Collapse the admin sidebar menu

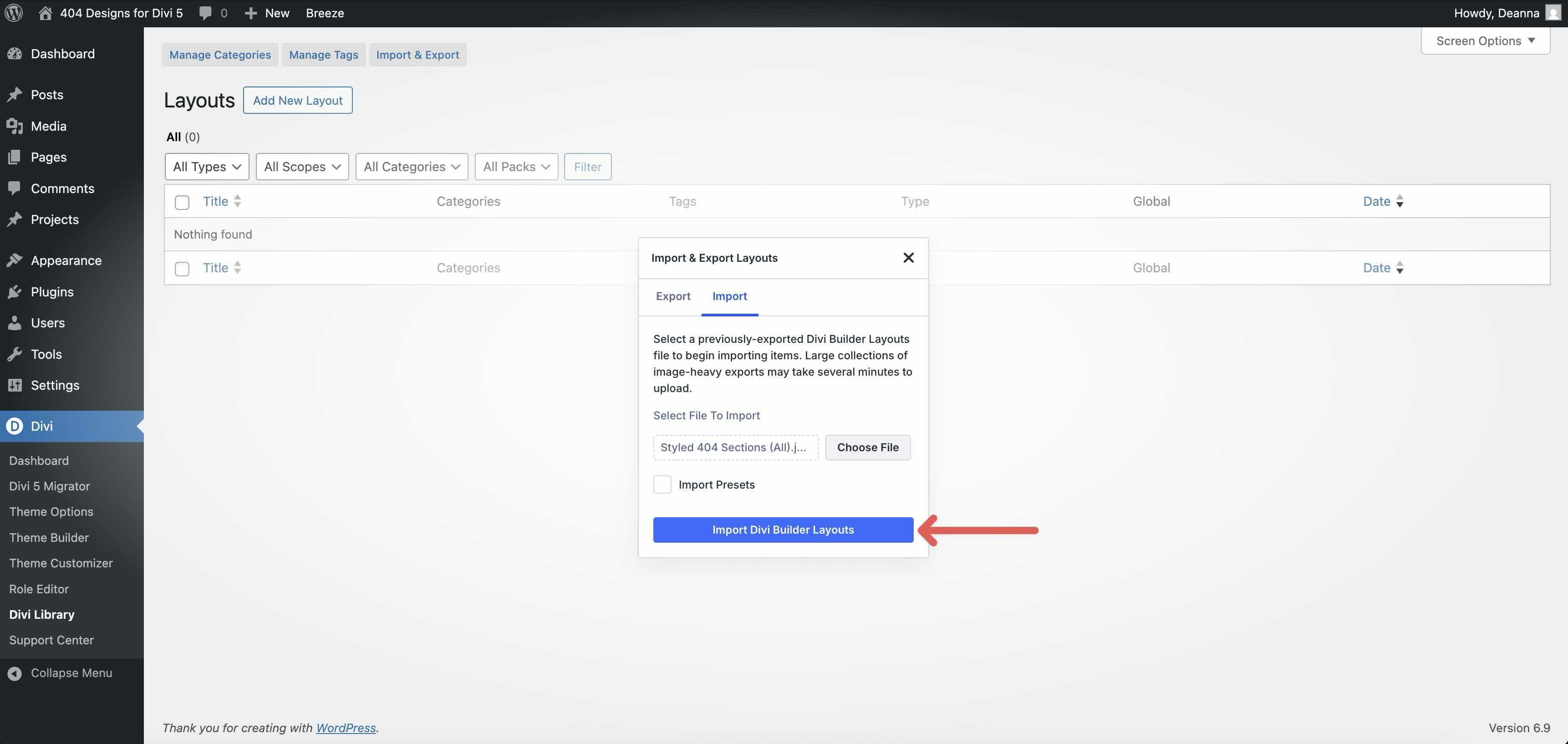[71, 673]
